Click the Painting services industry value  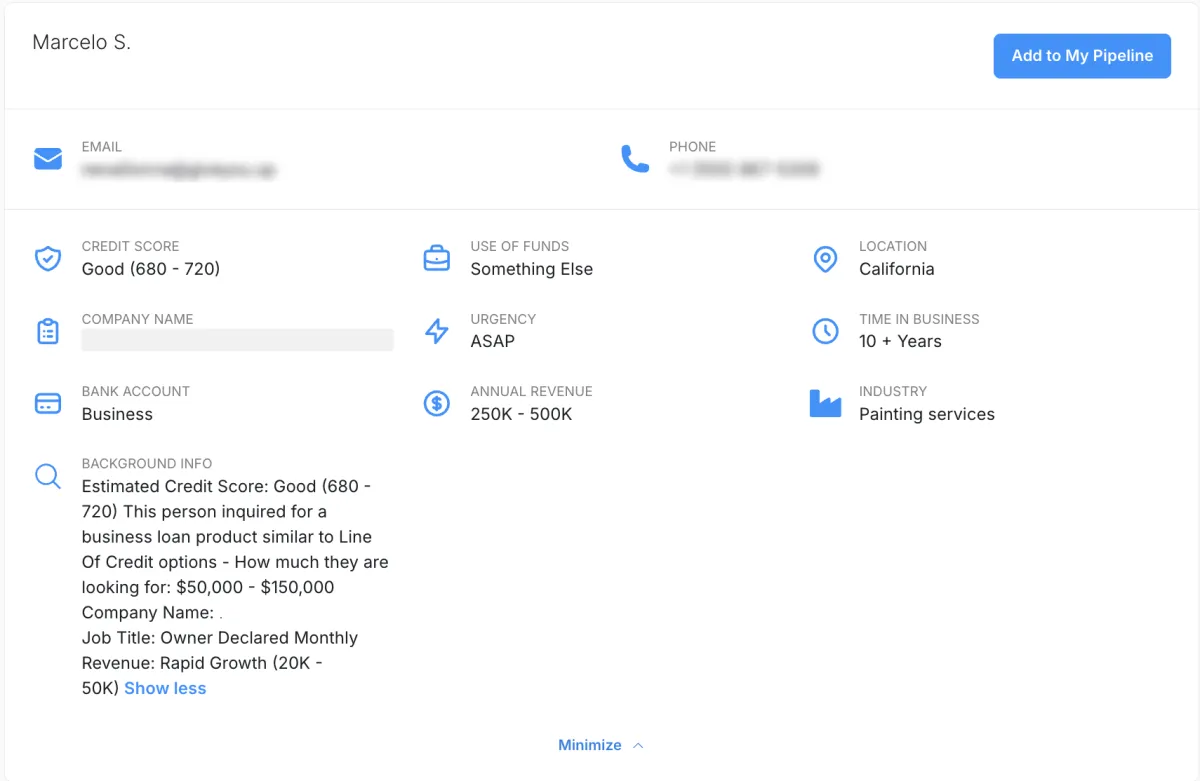pos(927,414)
